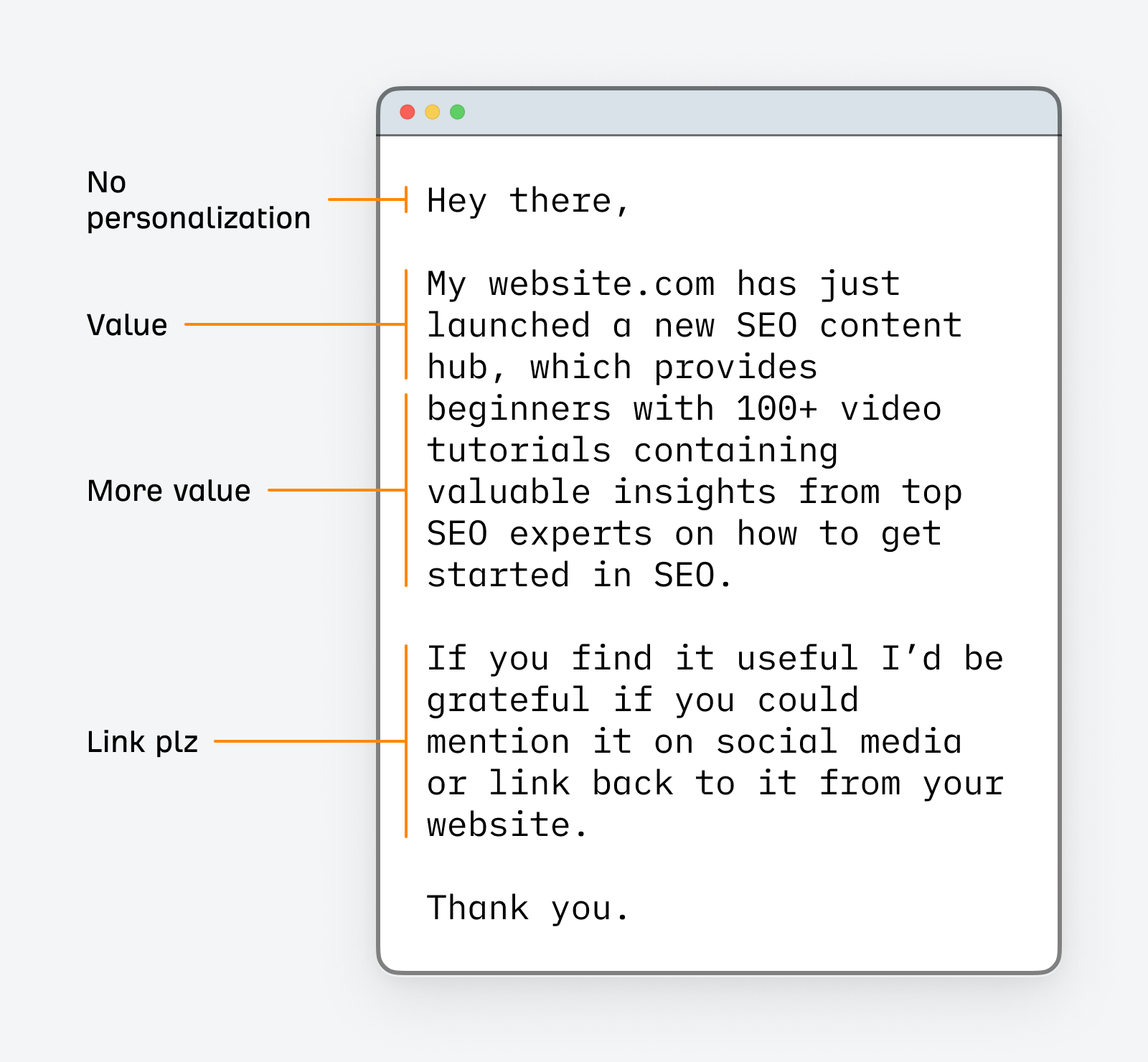Click the "or link back to it" line
1148x1062 pixels.
611,784
